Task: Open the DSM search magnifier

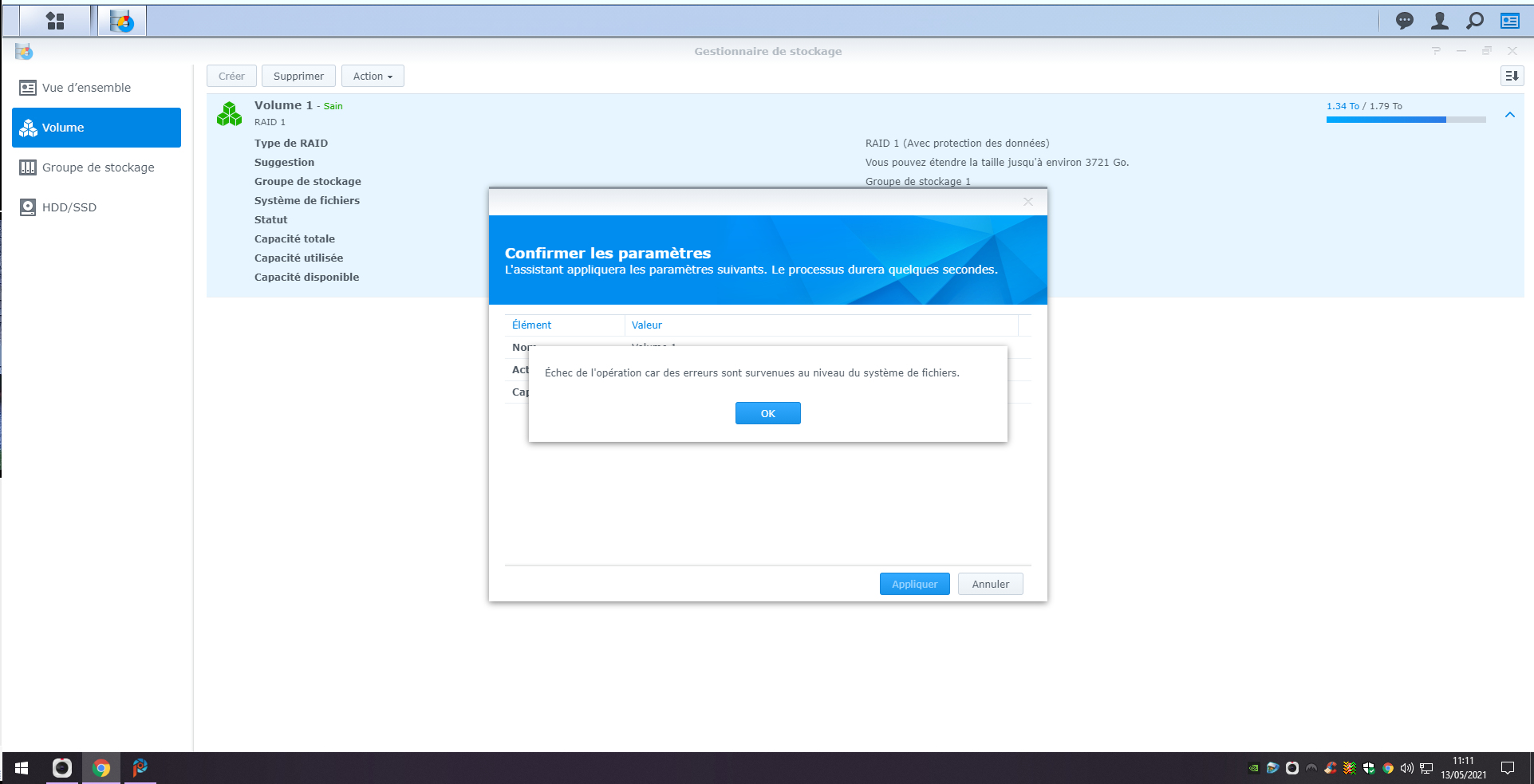Action: click(1475, 21)
